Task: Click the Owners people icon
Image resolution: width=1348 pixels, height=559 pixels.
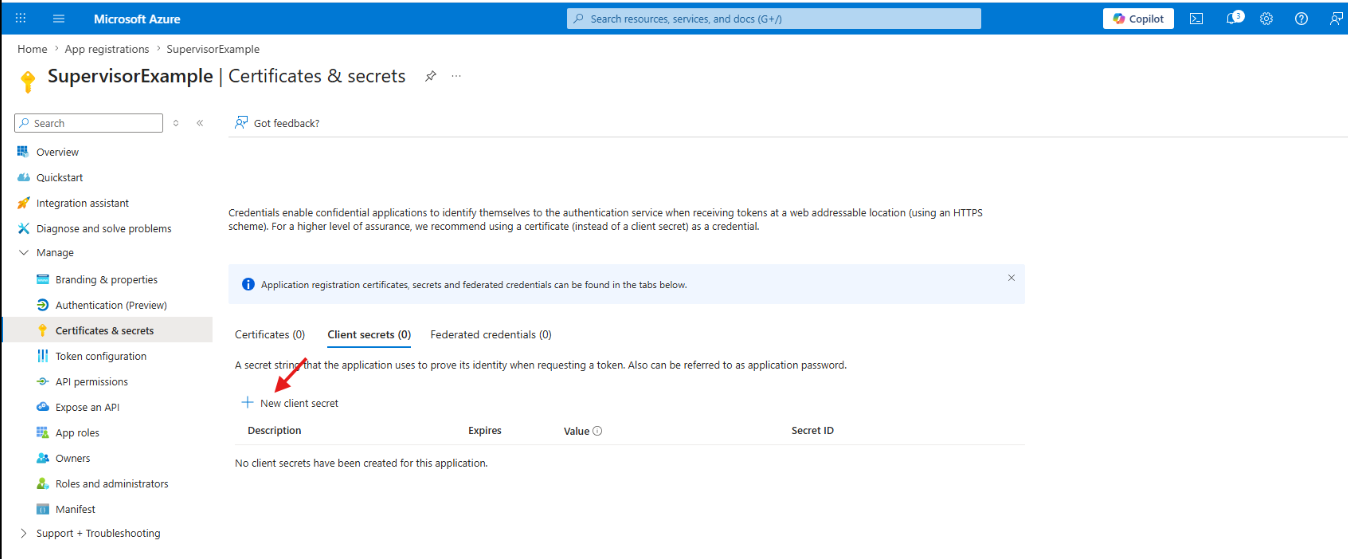Action: (42, 458)
